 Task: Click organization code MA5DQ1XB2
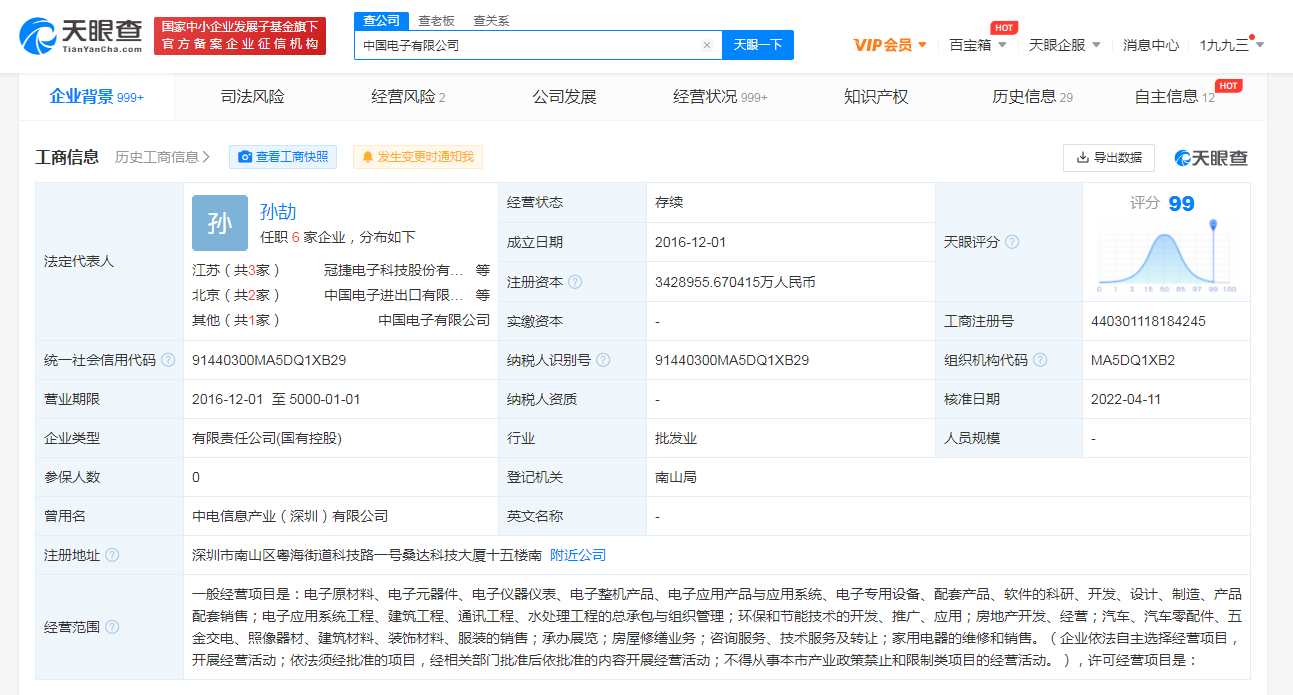pyautogui.click(x=1133, y=360)
